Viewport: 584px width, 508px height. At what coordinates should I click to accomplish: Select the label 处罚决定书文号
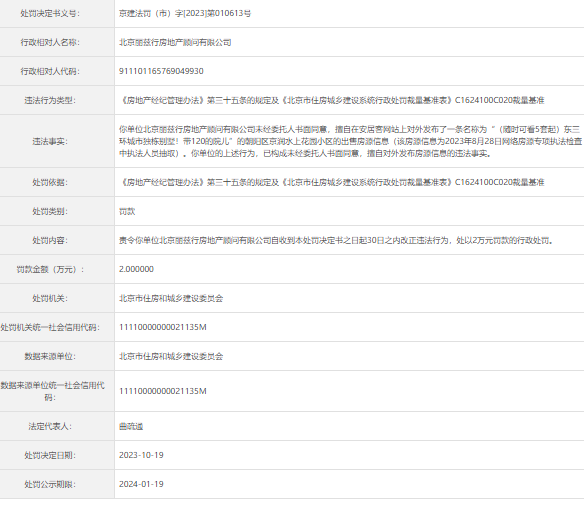(50, 13)
